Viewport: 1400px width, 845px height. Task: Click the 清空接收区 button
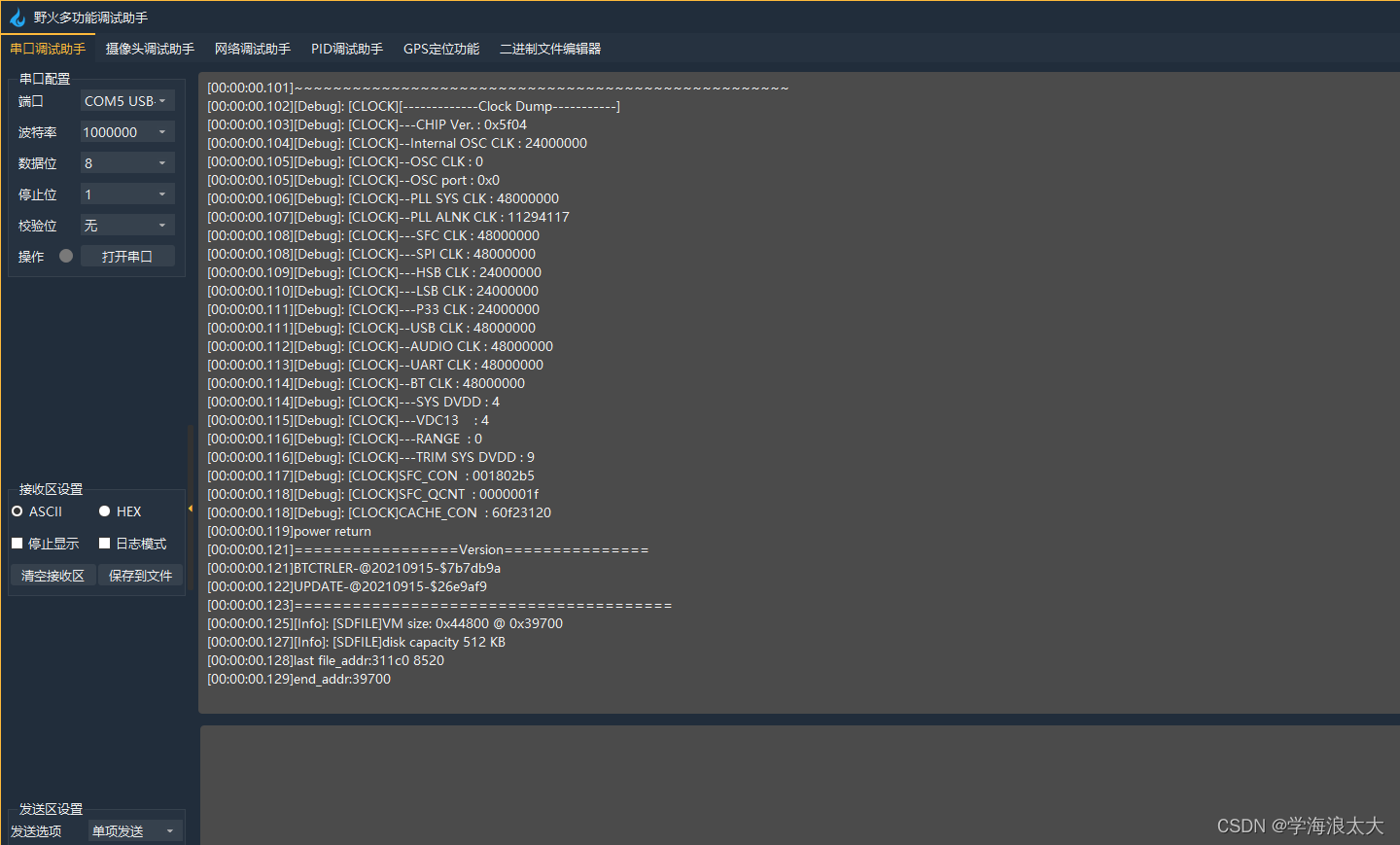coord(52,576)
